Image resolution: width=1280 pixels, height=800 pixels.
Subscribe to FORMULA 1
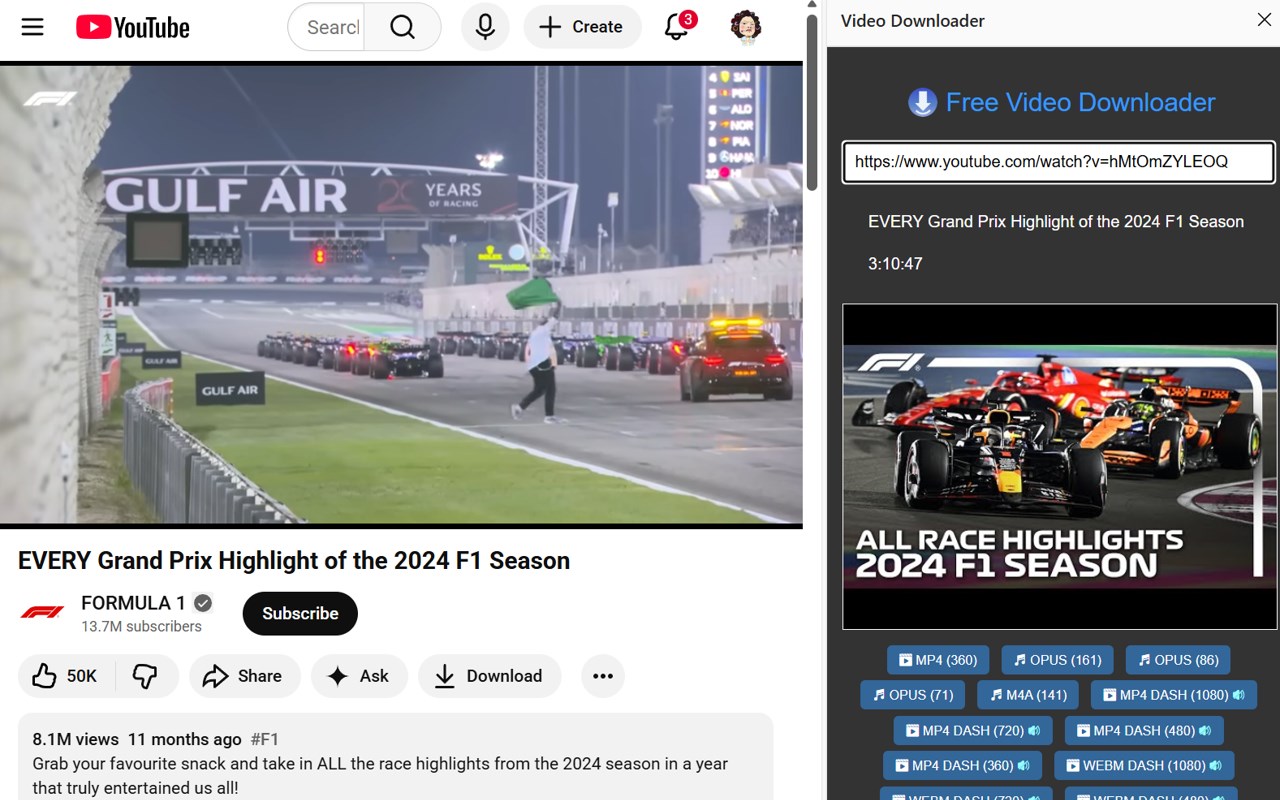coord(299,613)
